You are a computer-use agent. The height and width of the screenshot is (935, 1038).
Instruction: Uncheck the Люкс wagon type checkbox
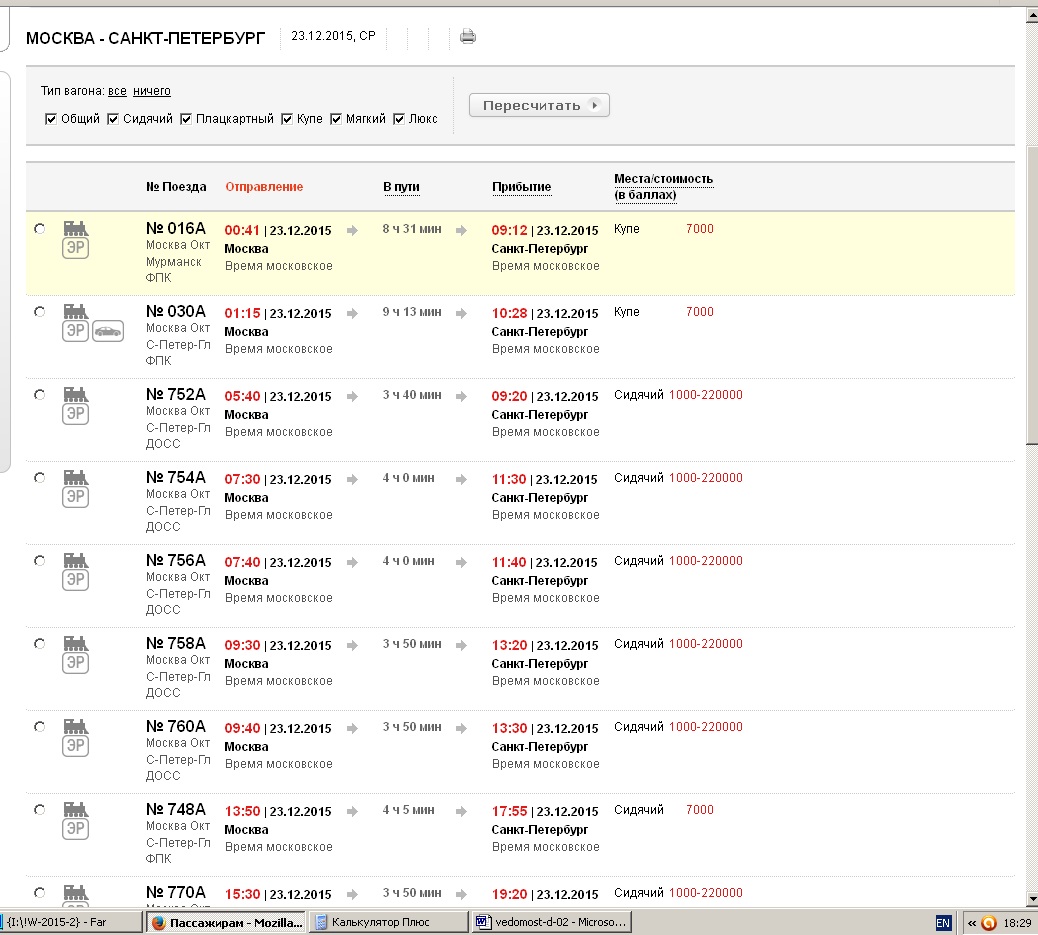400,119
